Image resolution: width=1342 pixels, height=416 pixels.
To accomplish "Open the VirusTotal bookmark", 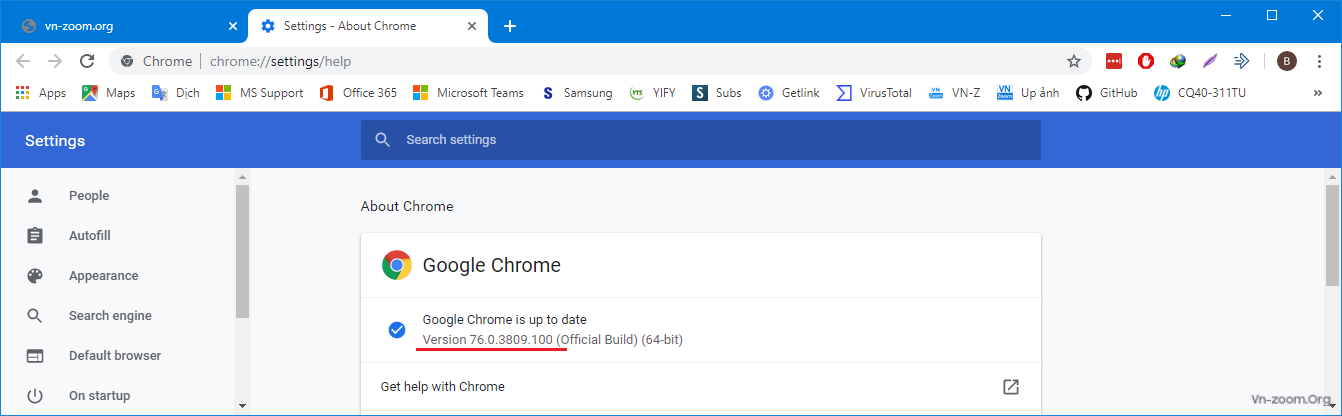I will click(873, 93).
